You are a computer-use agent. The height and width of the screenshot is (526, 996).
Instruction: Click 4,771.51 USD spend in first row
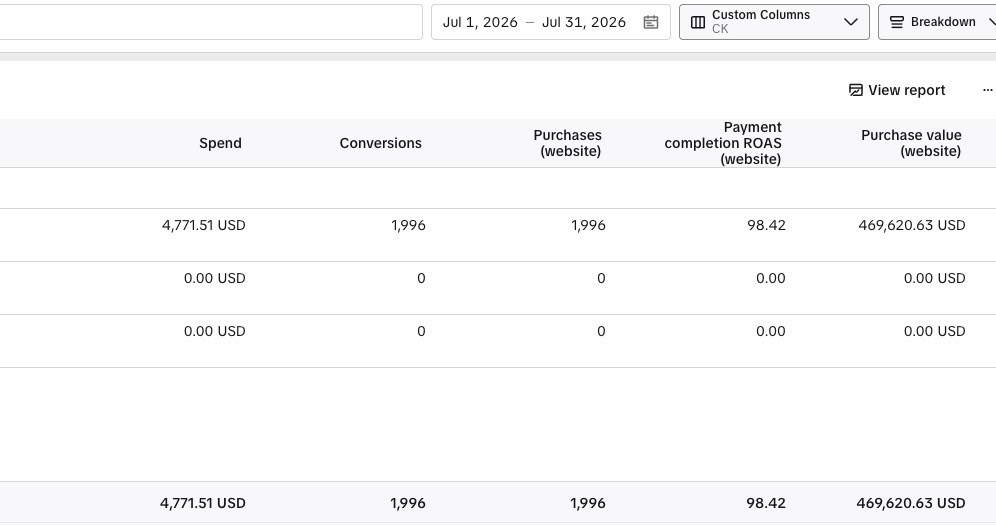click(x=203, y=226)
